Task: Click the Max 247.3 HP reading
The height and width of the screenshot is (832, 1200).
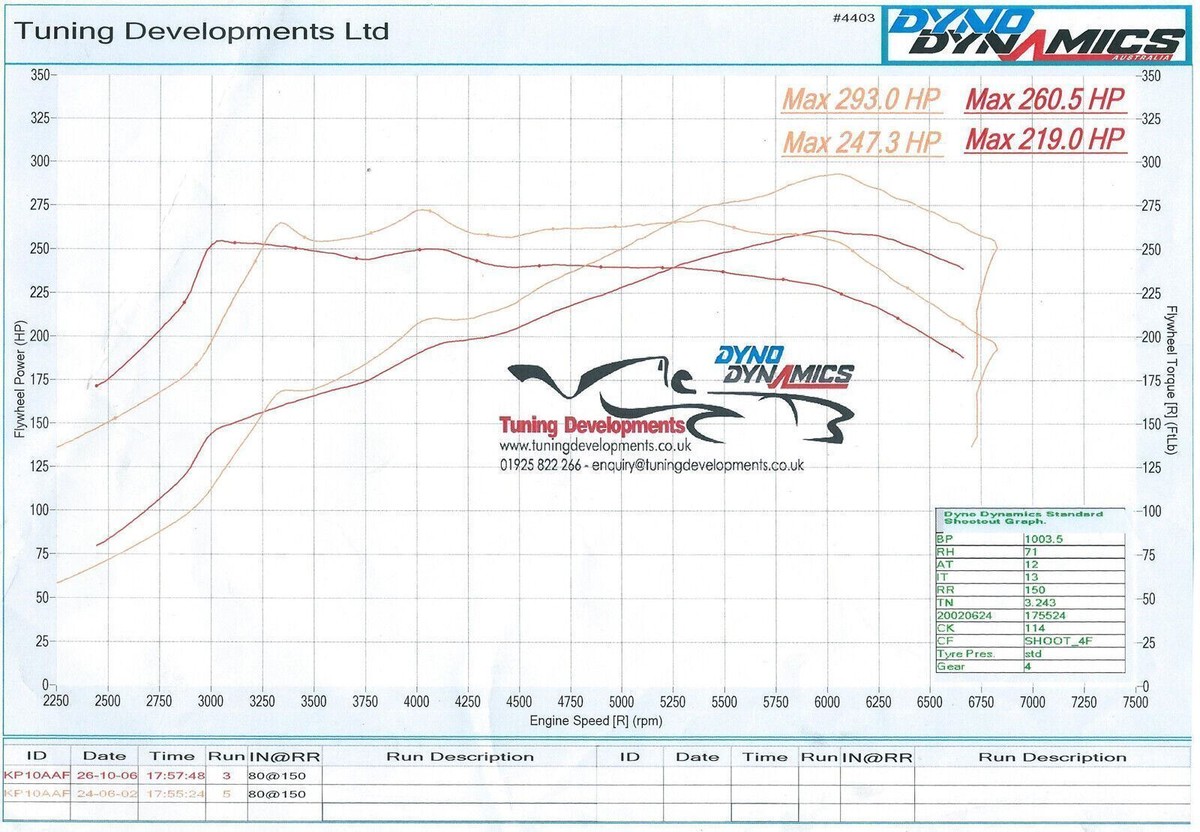Action: pyautogui.click(x=862, y=141)
